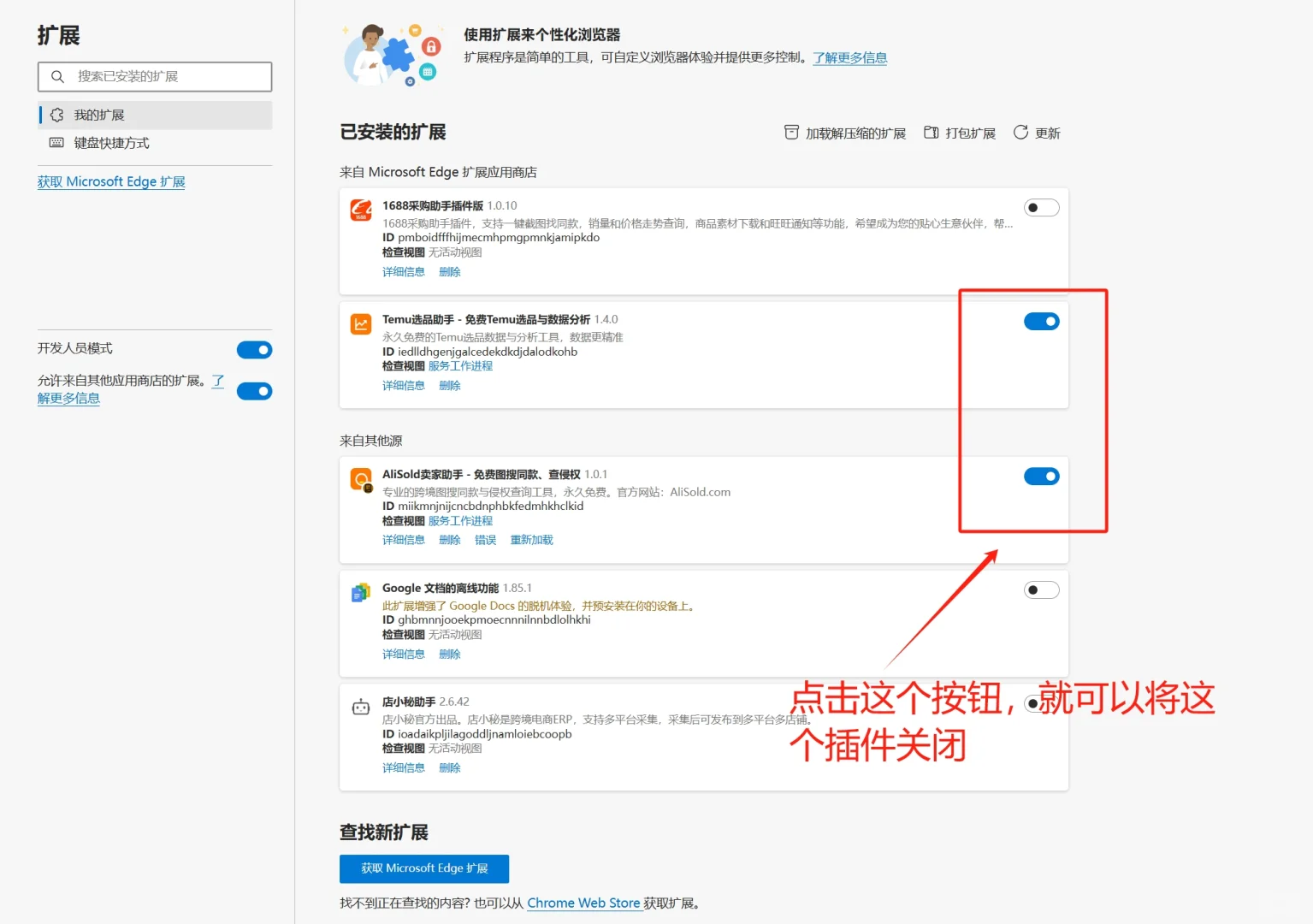Click the 获取 Microsoft Edge 扩展 button
The width and height of the screenshot is (1313, 924).
click(x=423, y=868)
